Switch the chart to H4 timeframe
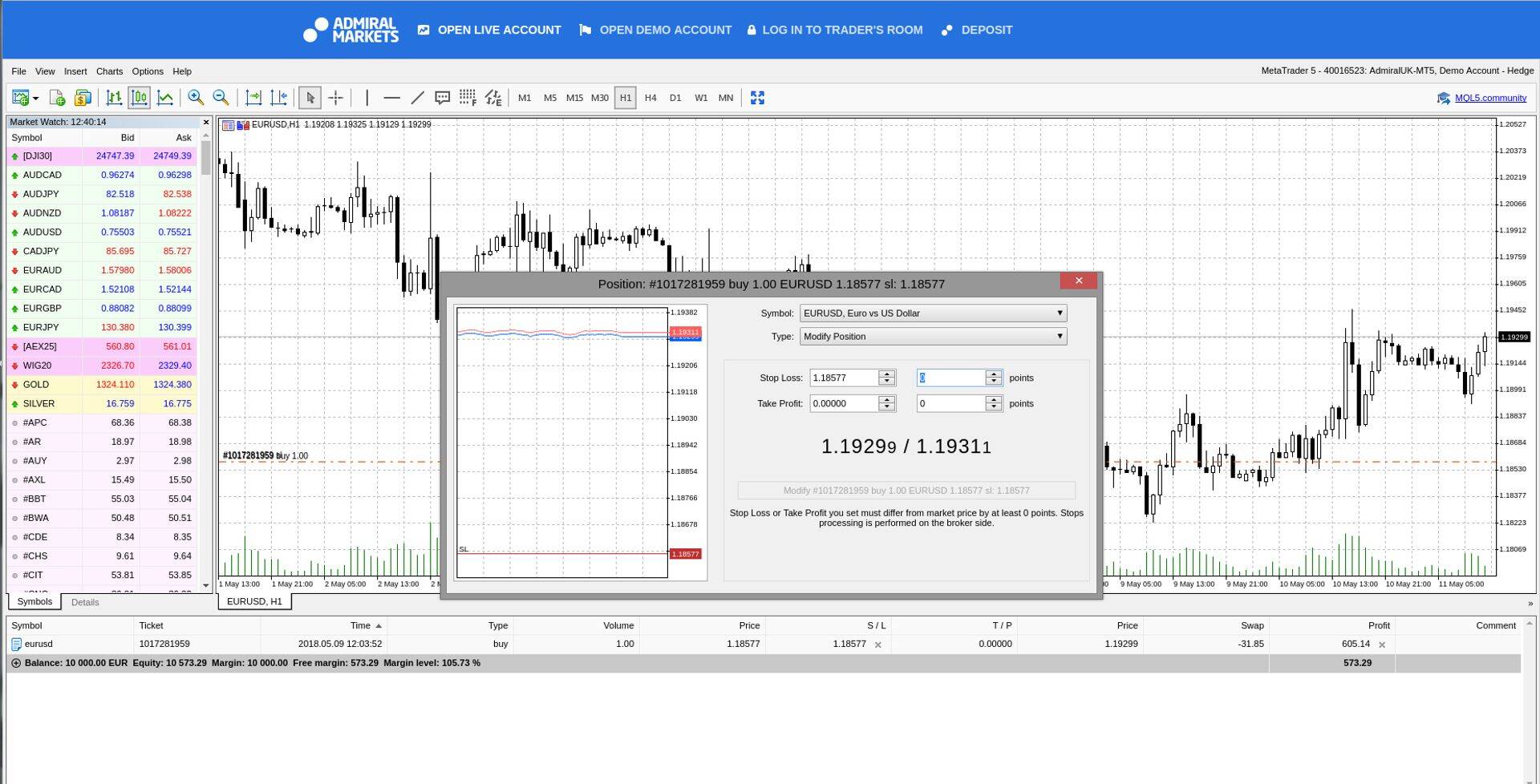Image resolution: width=1540 pixels, height=784 pixels. click(650, 98)
